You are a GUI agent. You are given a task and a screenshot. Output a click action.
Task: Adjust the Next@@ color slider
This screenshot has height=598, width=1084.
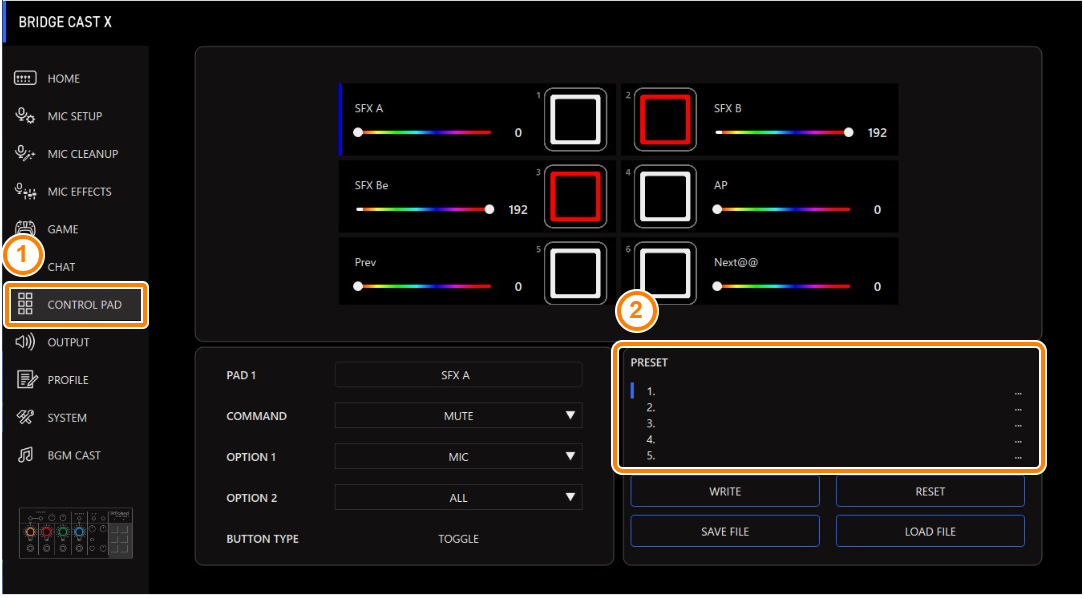[783, 286]
